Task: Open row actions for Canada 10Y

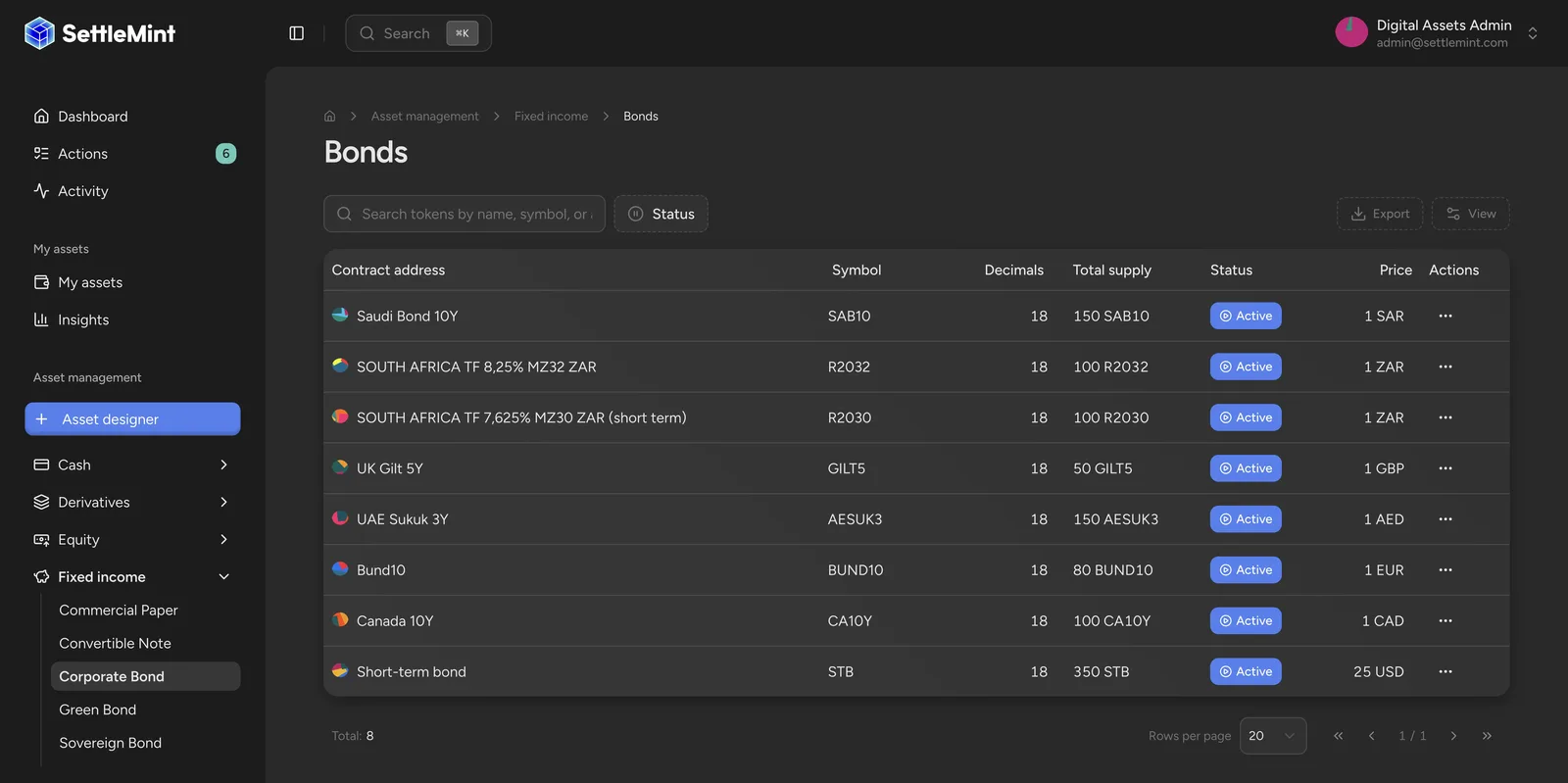Action: coord(1445,621)
